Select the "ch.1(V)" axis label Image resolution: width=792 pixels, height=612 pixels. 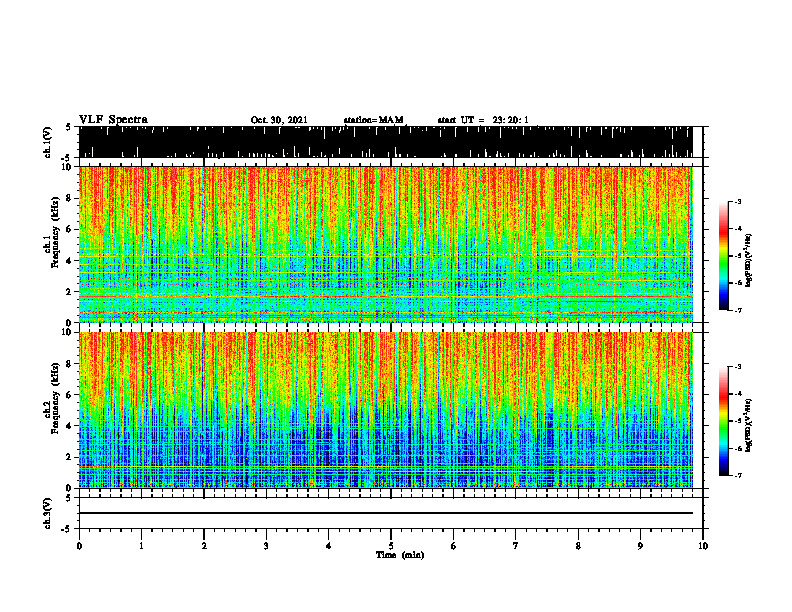pos(47,142)
